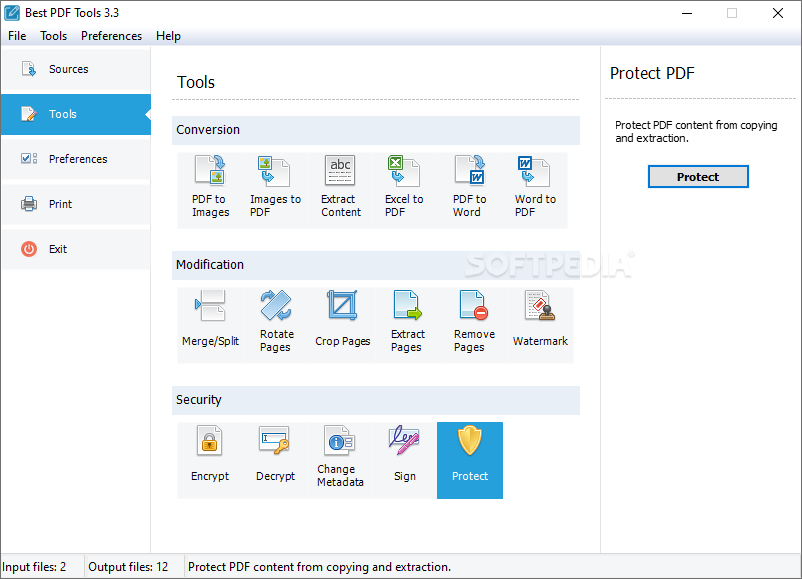Click the Tools page heading
Image resolution: width=802 pixels, height=579 pixels.
point(196,82)
